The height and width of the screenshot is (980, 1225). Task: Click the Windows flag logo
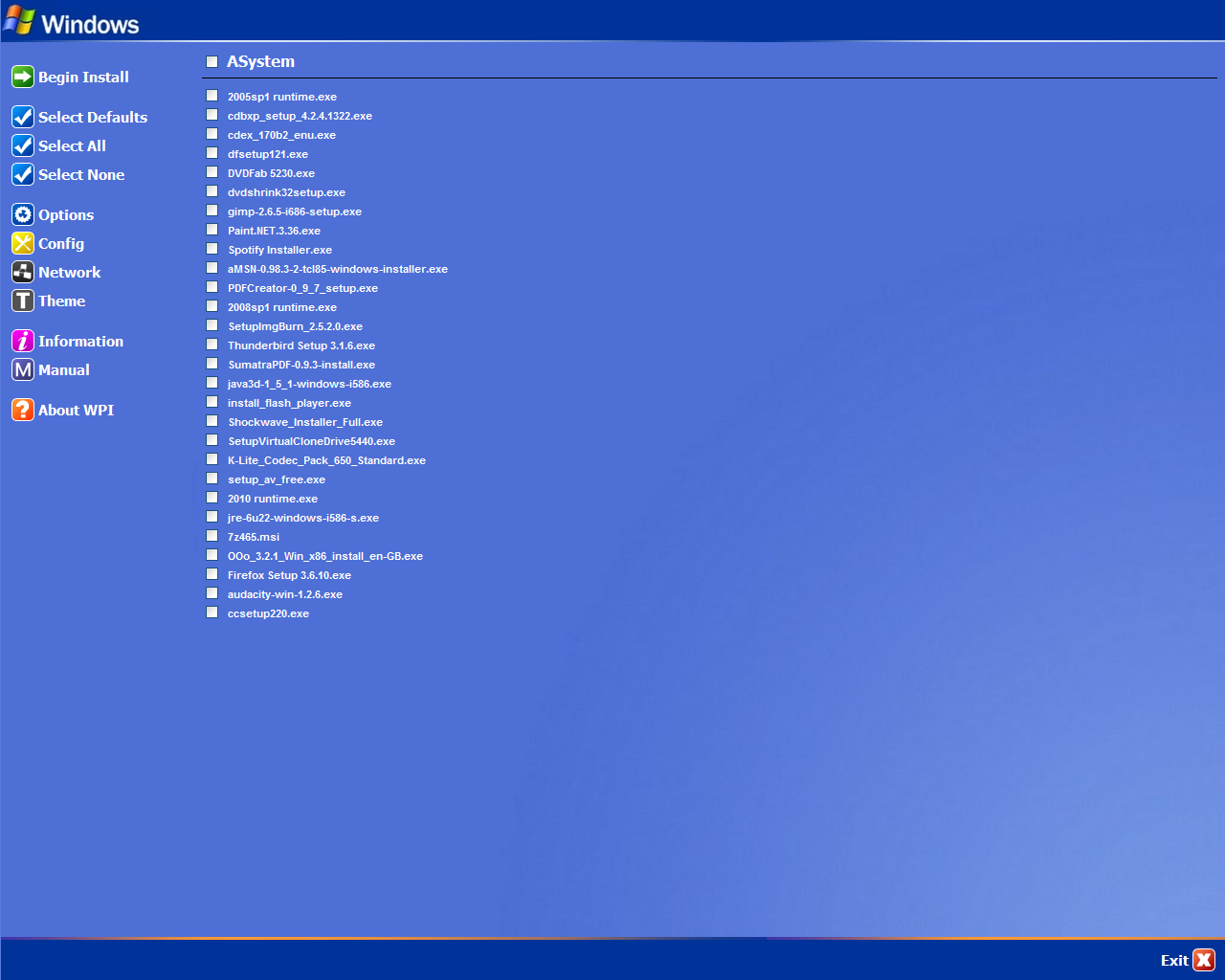(18, 20)
